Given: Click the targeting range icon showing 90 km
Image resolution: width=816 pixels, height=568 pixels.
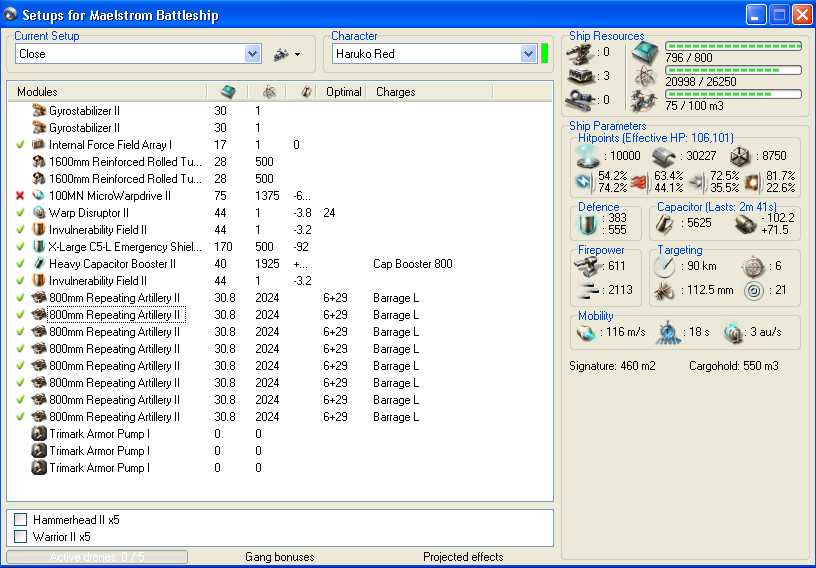Looking at the screenshot, I should [665, 267].
